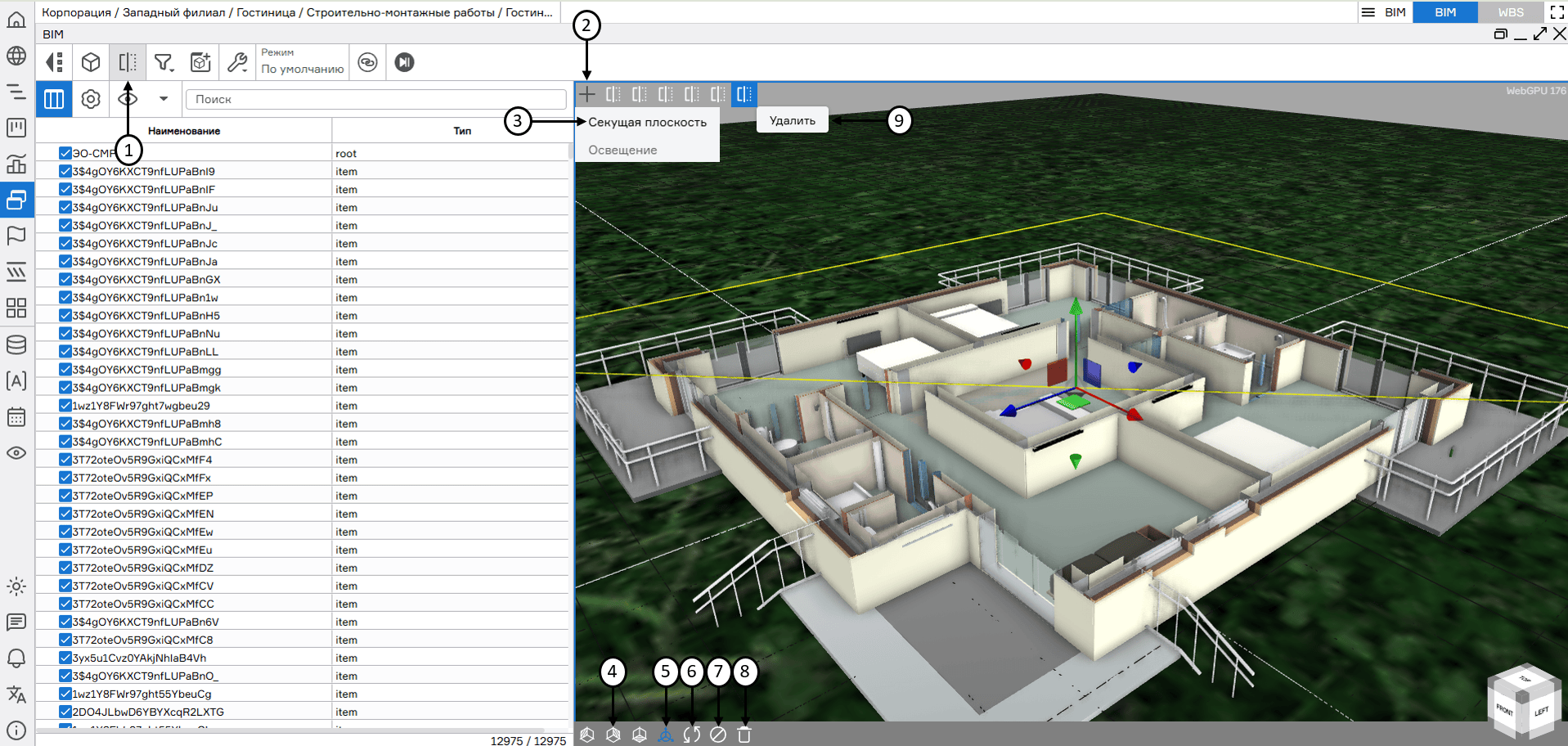Click the add object cube-plus icon
This screenshot has height=746, width=1568.
click(200, 62)
